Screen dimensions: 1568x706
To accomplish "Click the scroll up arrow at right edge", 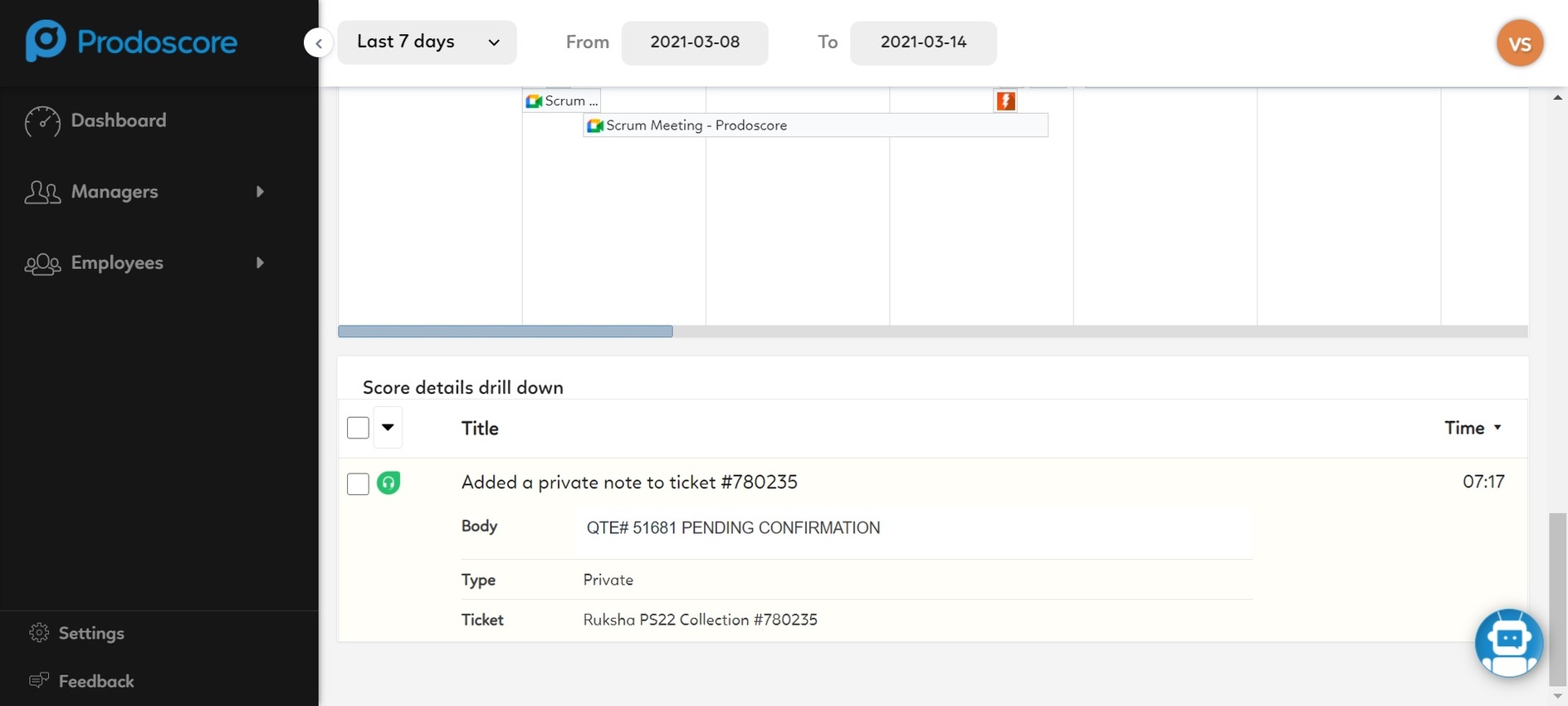I will coord(1557,97).
